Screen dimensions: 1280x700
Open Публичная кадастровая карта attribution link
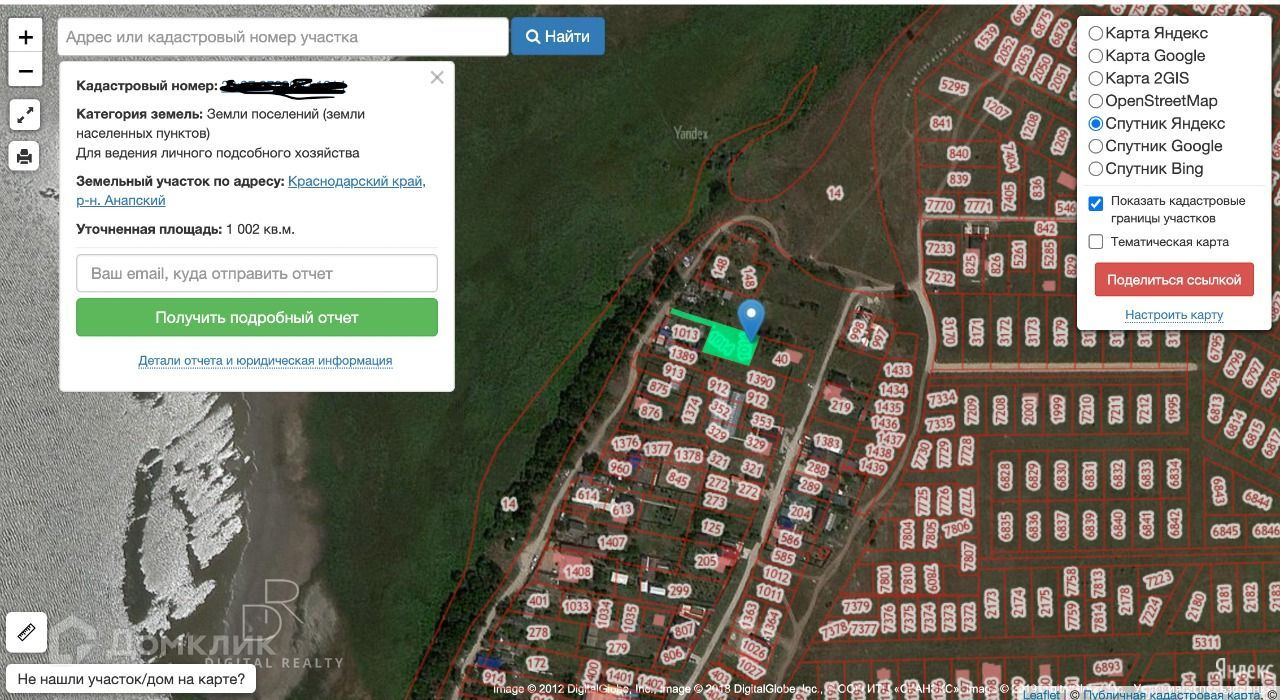tap(1170, 694)
